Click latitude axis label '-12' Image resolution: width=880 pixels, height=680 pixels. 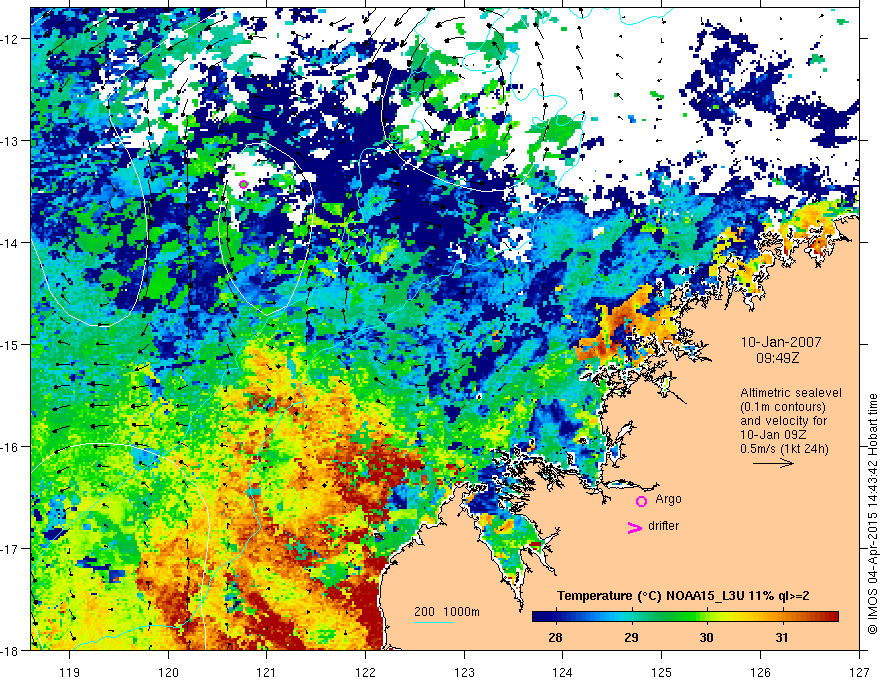click(x=11, y=39)
